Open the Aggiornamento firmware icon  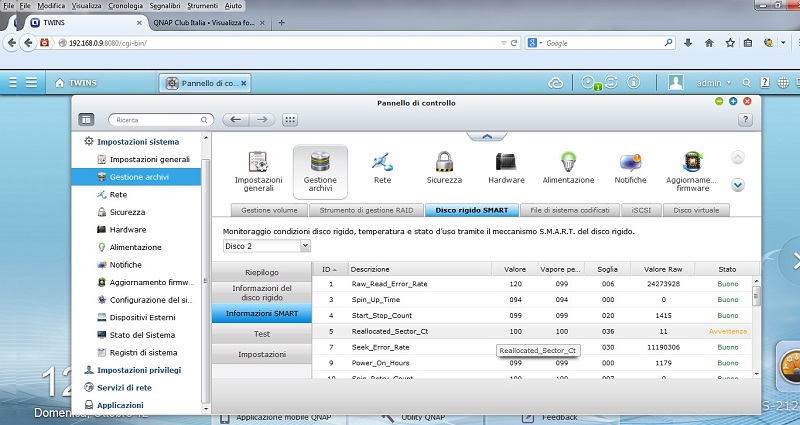coord(691,162)
